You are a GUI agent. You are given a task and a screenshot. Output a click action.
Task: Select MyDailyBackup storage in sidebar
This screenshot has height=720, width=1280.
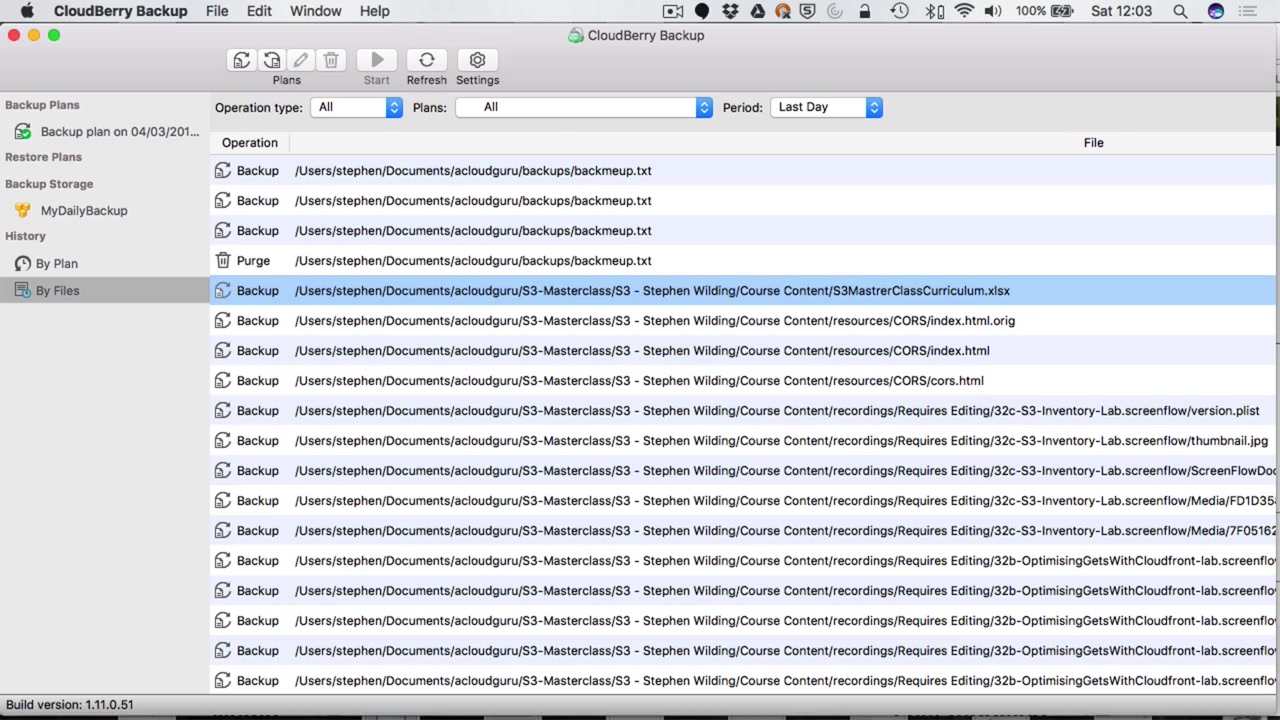pos(84,211)
